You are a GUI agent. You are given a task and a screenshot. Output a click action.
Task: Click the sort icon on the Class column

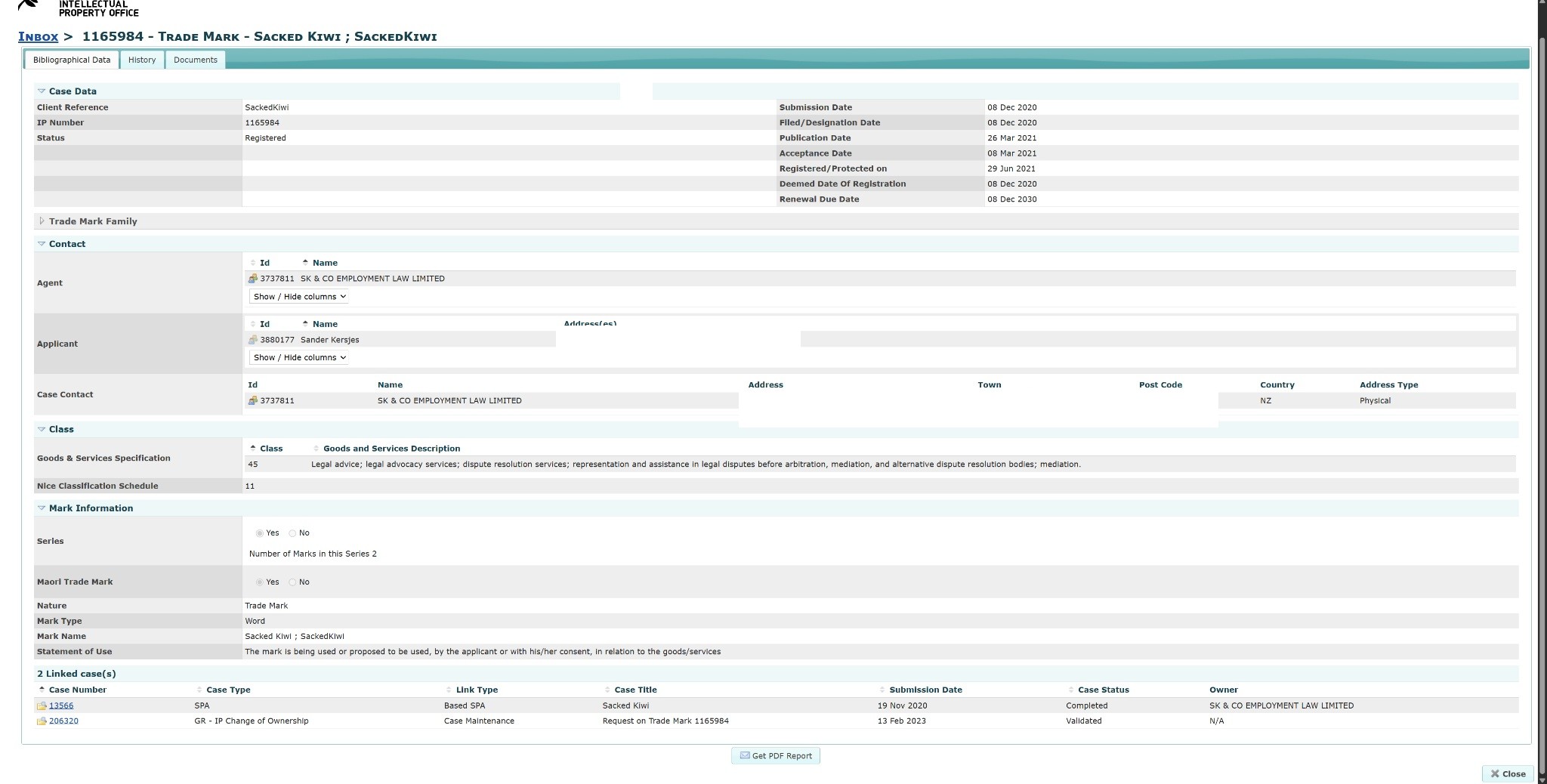(x=254, y=448)
